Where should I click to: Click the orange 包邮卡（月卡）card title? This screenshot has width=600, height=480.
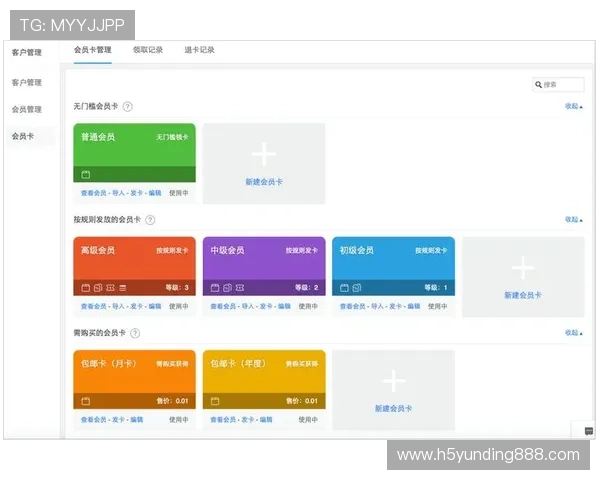point(109,364)
